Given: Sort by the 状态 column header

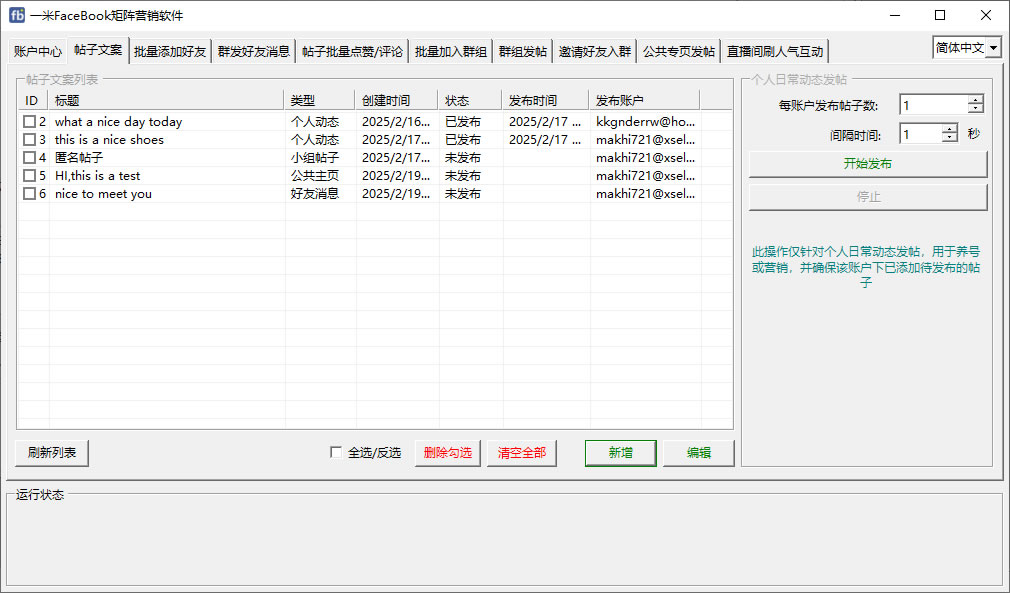Looking at the screenshot, I should [470, 100].
